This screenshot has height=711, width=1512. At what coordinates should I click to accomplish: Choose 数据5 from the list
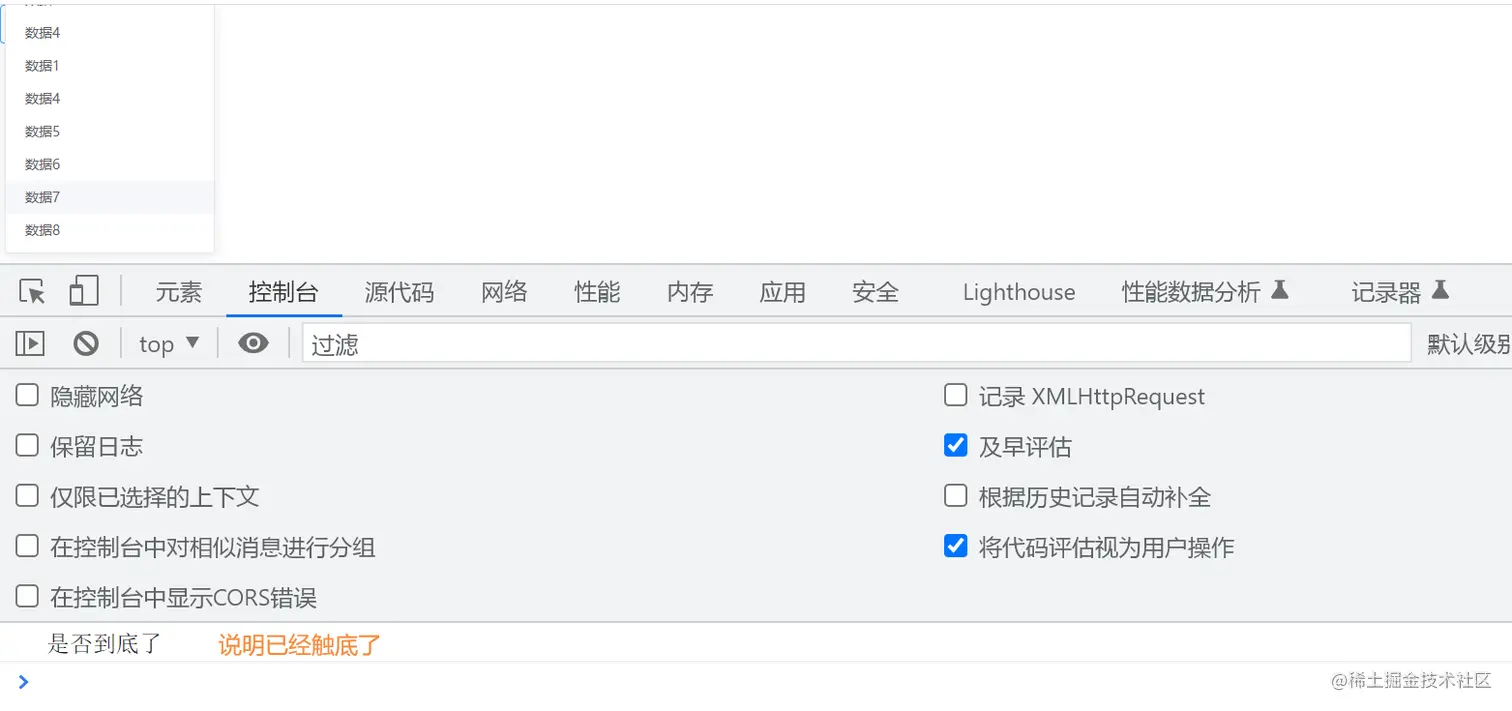(110, 131)
